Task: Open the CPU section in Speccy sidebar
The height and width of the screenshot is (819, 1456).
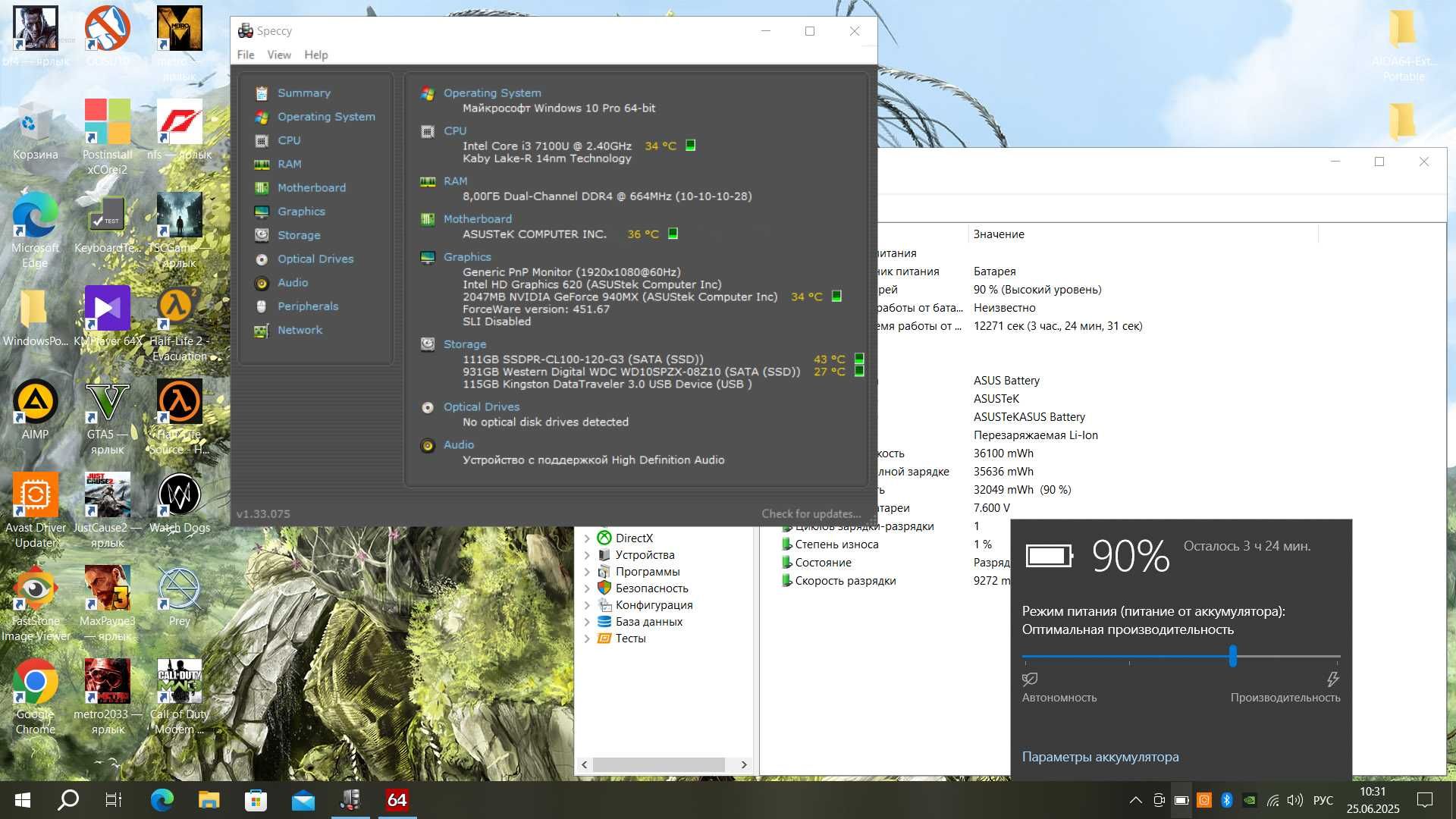Action: pos(289,140)
